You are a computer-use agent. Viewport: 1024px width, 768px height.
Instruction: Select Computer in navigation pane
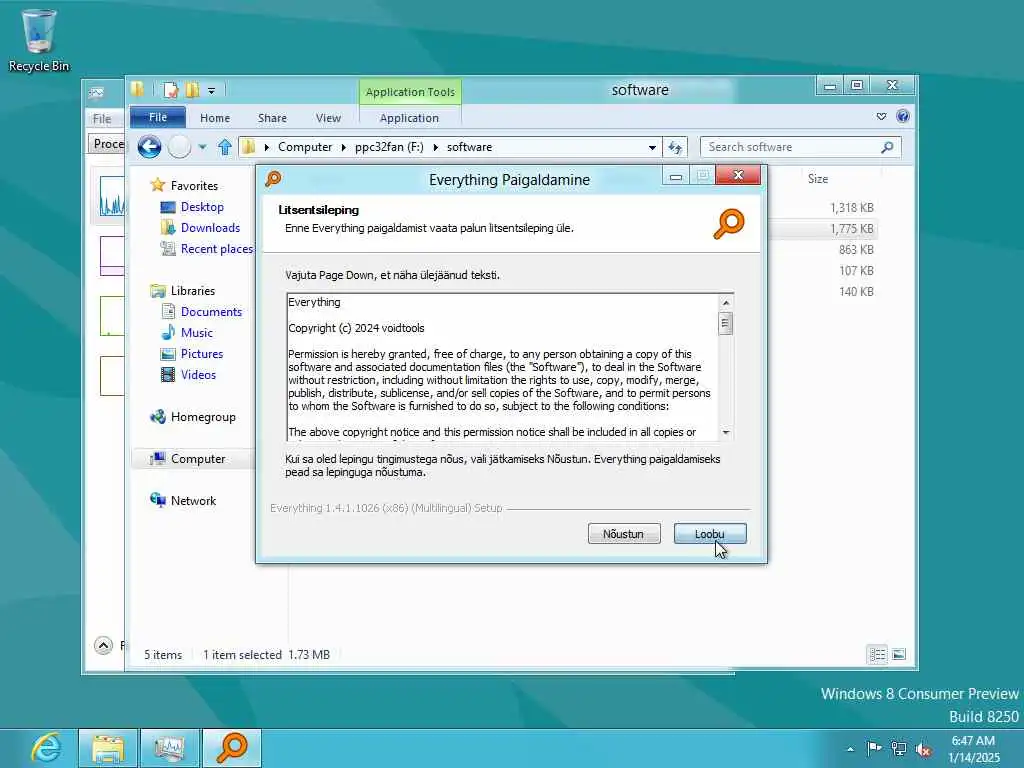(x=198, y=458)
